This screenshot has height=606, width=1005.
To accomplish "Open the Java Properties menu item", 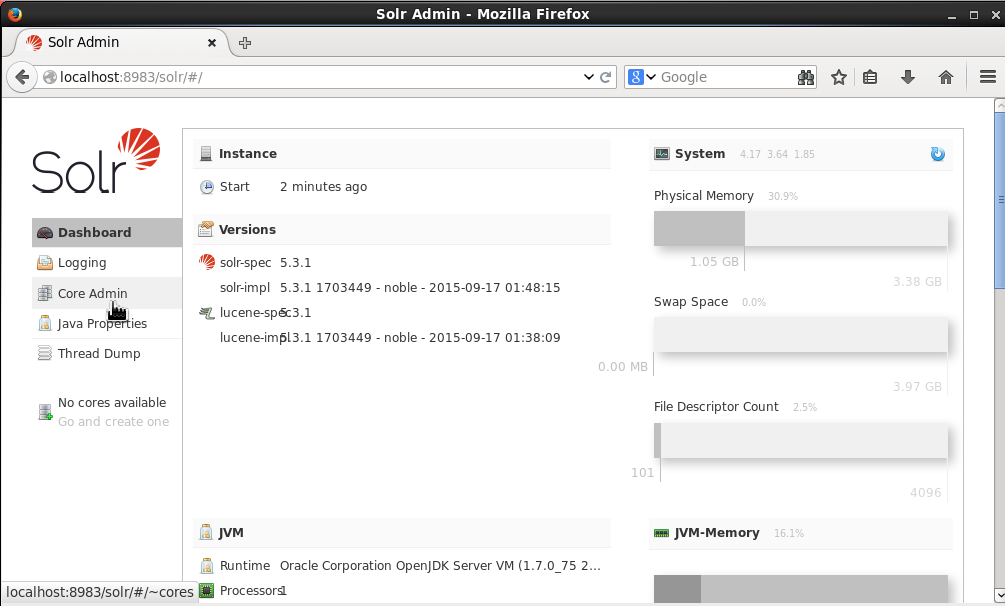I will (107, 323).
